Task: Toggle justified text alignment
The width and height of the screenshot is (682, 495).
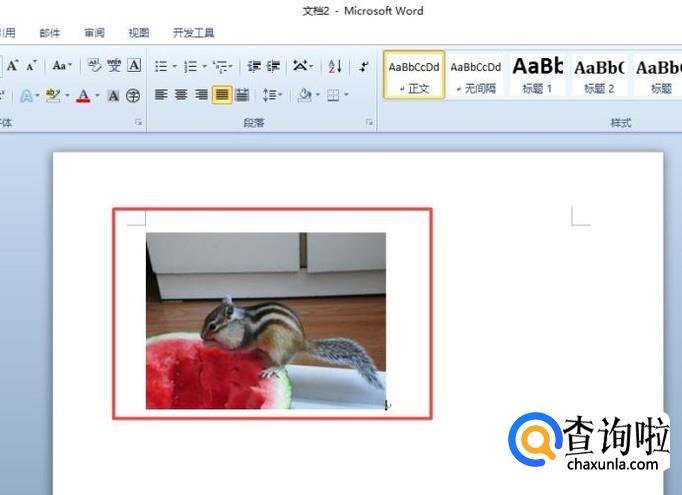Action: (x=221, y=95)
